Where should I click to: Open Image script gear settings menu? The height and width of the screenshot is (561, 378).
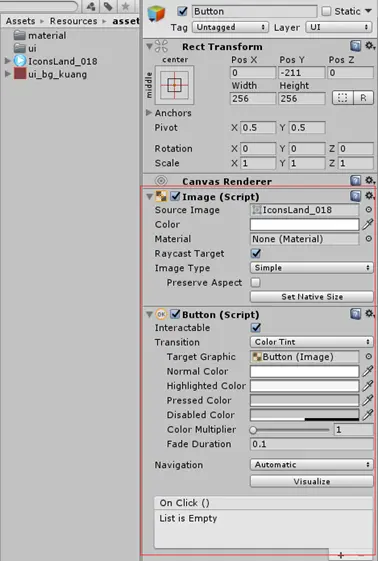pos(369,195)
